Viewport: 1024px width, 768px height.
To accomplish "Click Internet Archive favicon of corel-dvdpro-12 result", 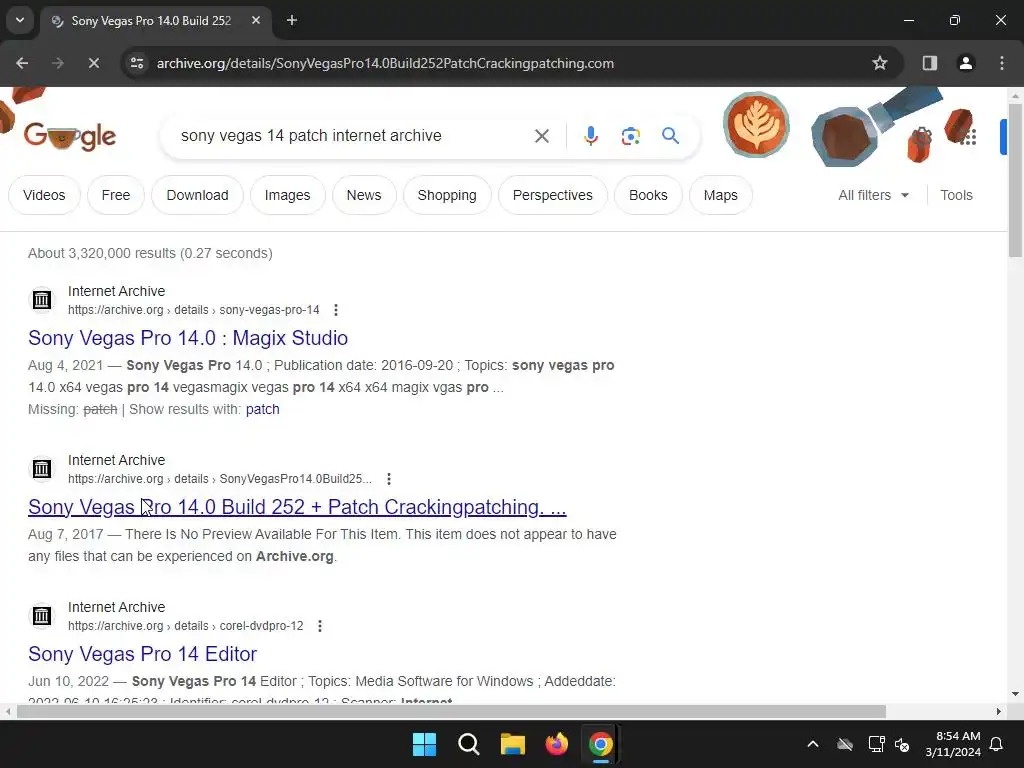I will point(42,616).
